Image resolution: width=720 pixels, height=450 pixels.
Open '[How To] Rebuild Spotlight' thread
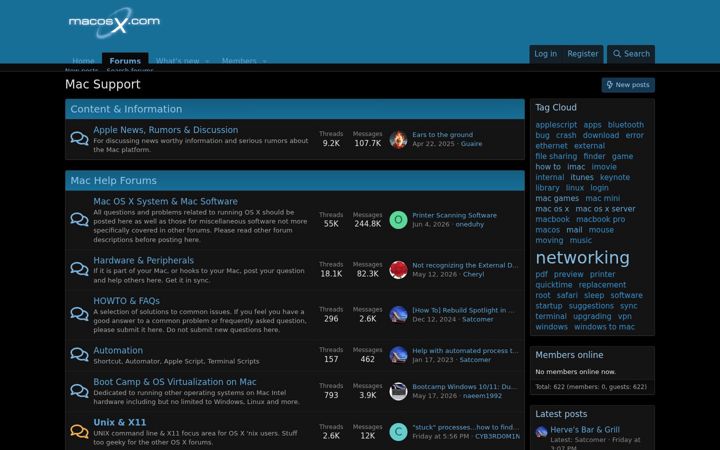tap(463, 310)
